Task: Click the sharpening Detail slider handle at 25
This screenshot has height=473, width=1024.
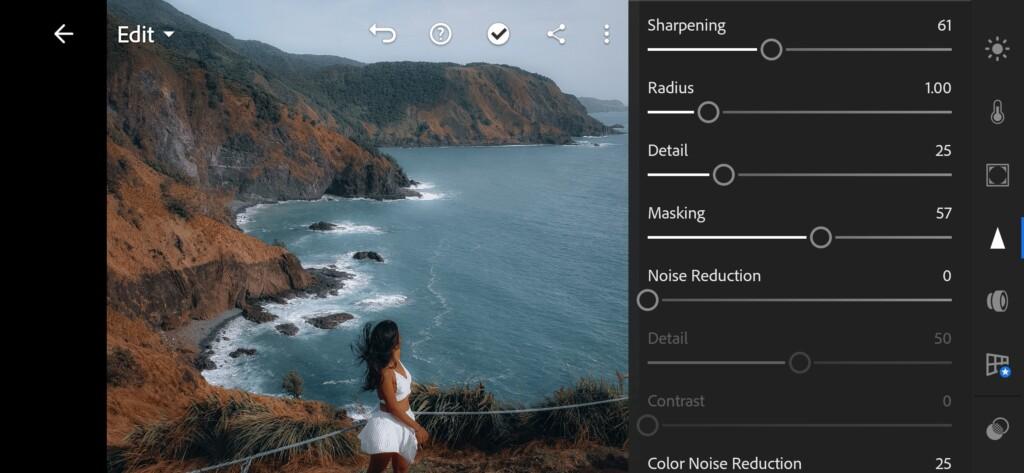Action: [x=723, y=175]
